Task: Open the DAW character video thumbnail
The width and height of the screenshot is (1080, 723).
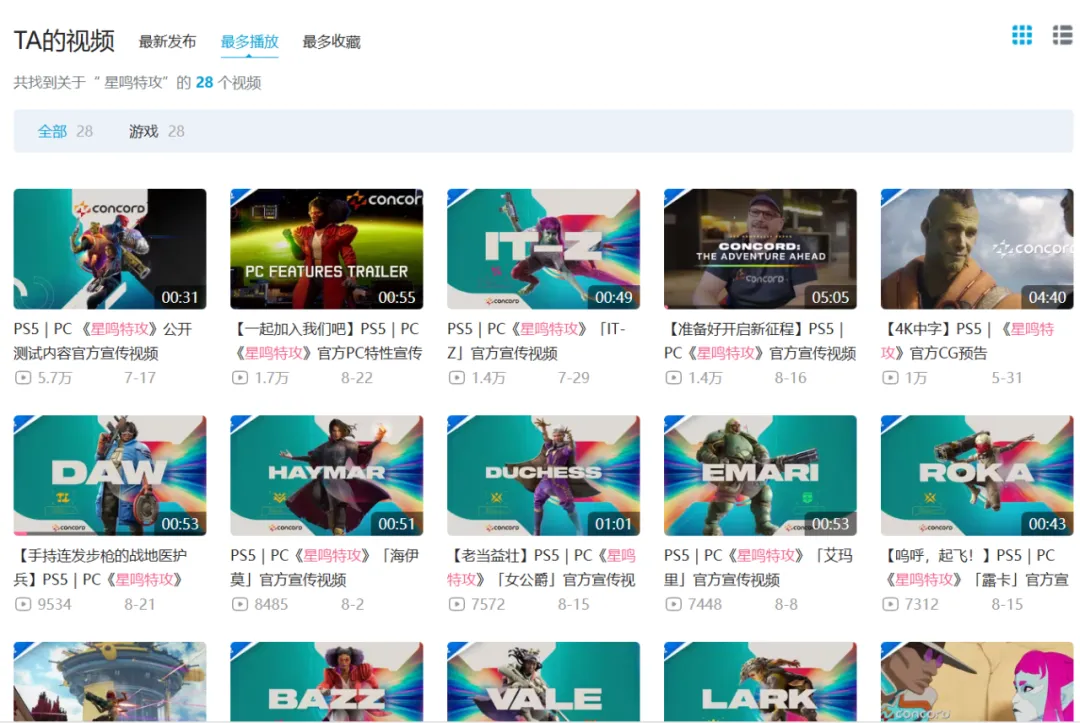Action: [110, 475]
